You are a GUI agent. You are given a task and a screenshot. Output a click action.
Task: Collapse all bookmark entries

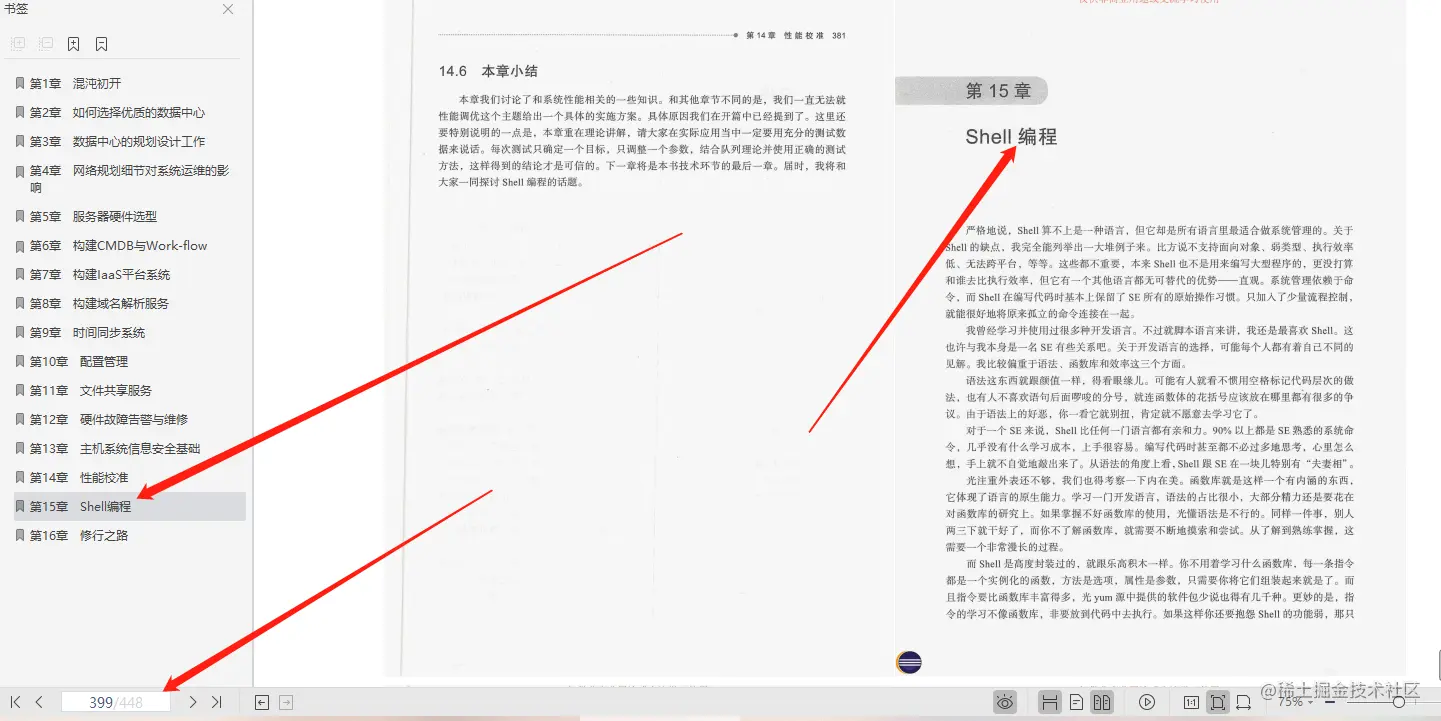(44, 43)
